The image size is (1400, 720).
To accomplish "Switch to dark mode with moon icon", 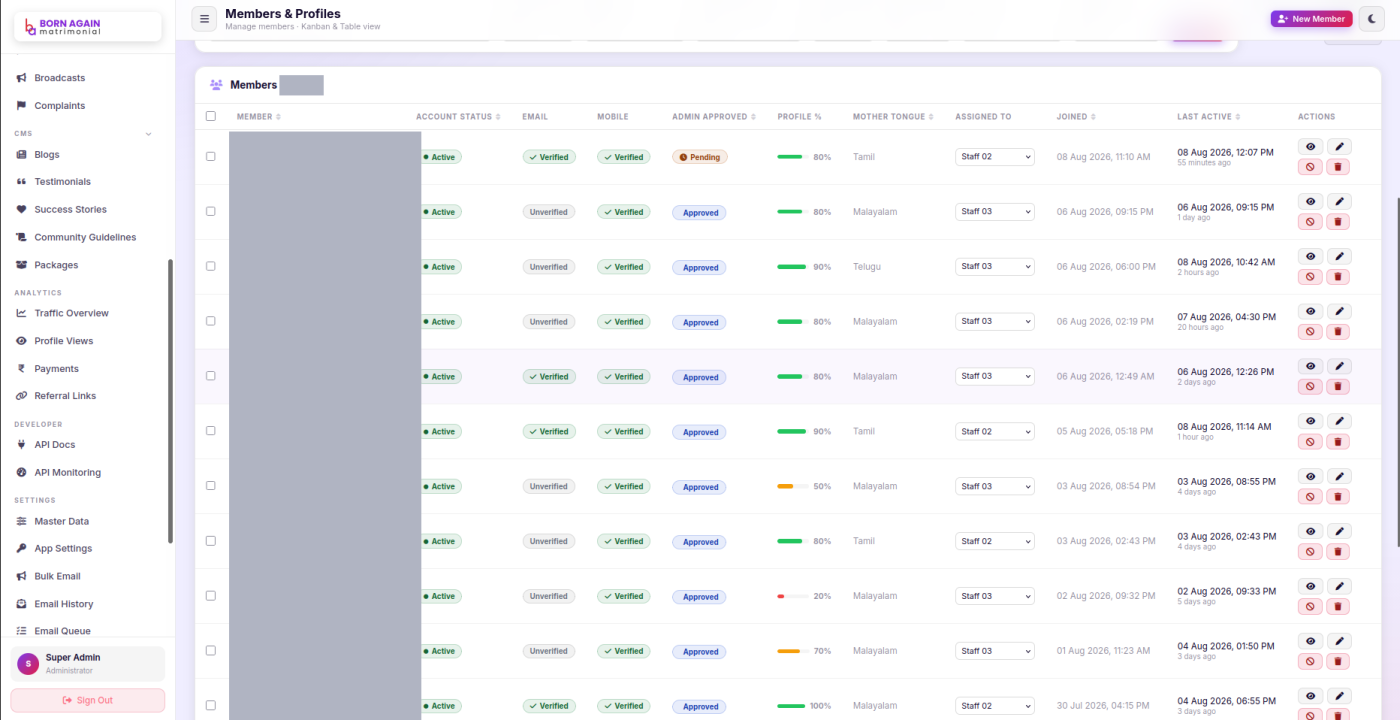I will [1372, 18].
